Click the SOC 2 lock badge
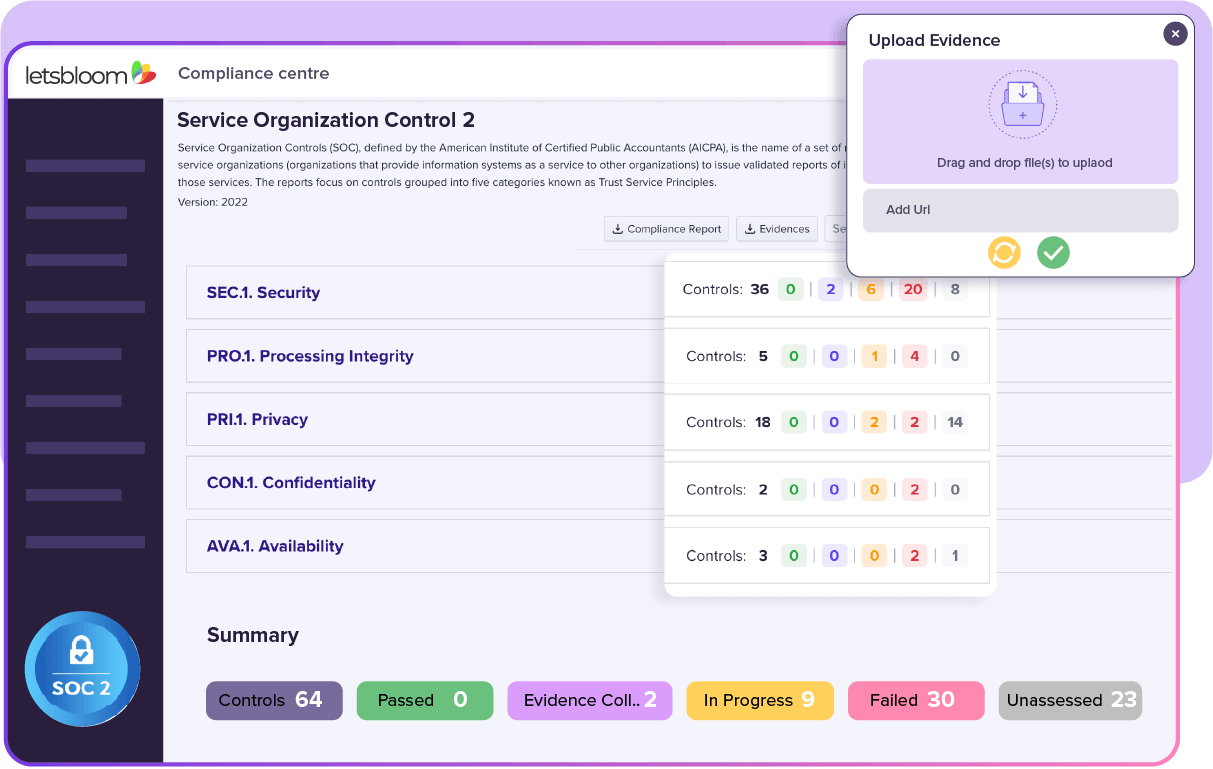Screen dimensions: 1213x769 (82, 668)
